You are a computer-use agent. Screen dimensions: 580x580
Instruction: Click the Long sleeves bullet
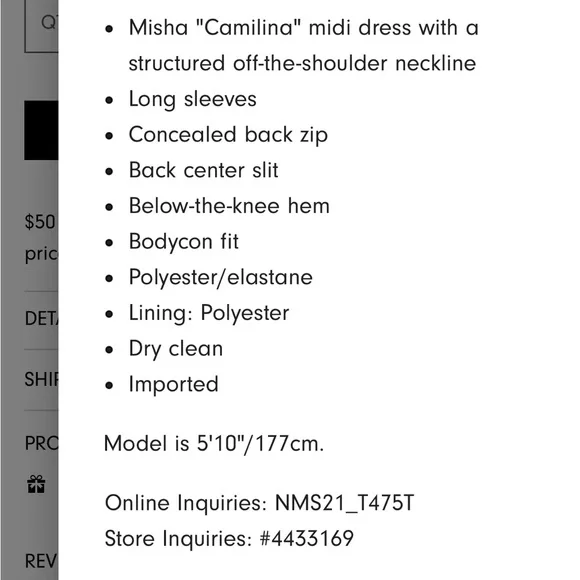click(x=192, y=99)
